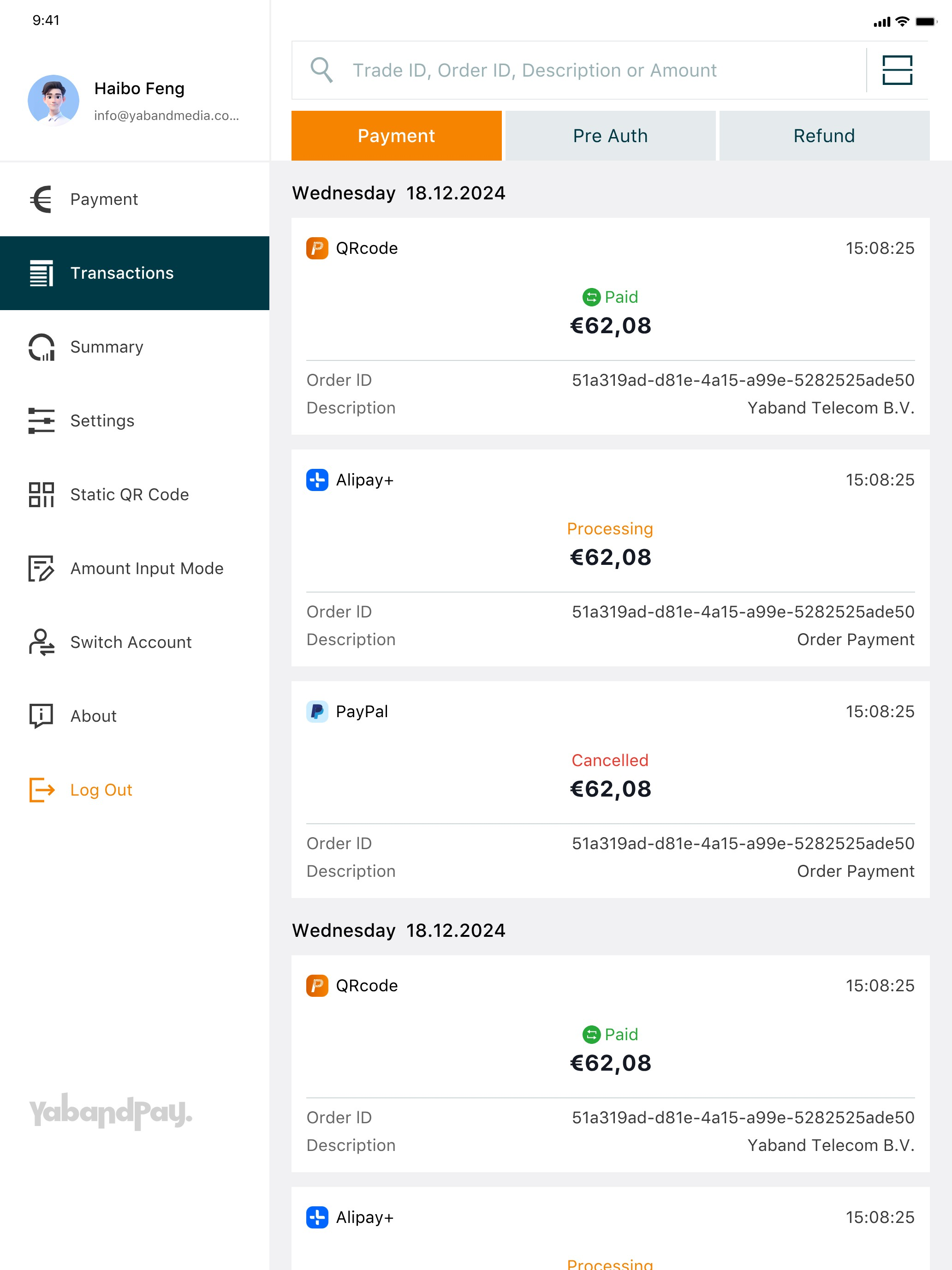The height and width of the screenshot is (1270, 952).
Task: Click the PayPal Cancelled status label
Action: coord(610,760)
